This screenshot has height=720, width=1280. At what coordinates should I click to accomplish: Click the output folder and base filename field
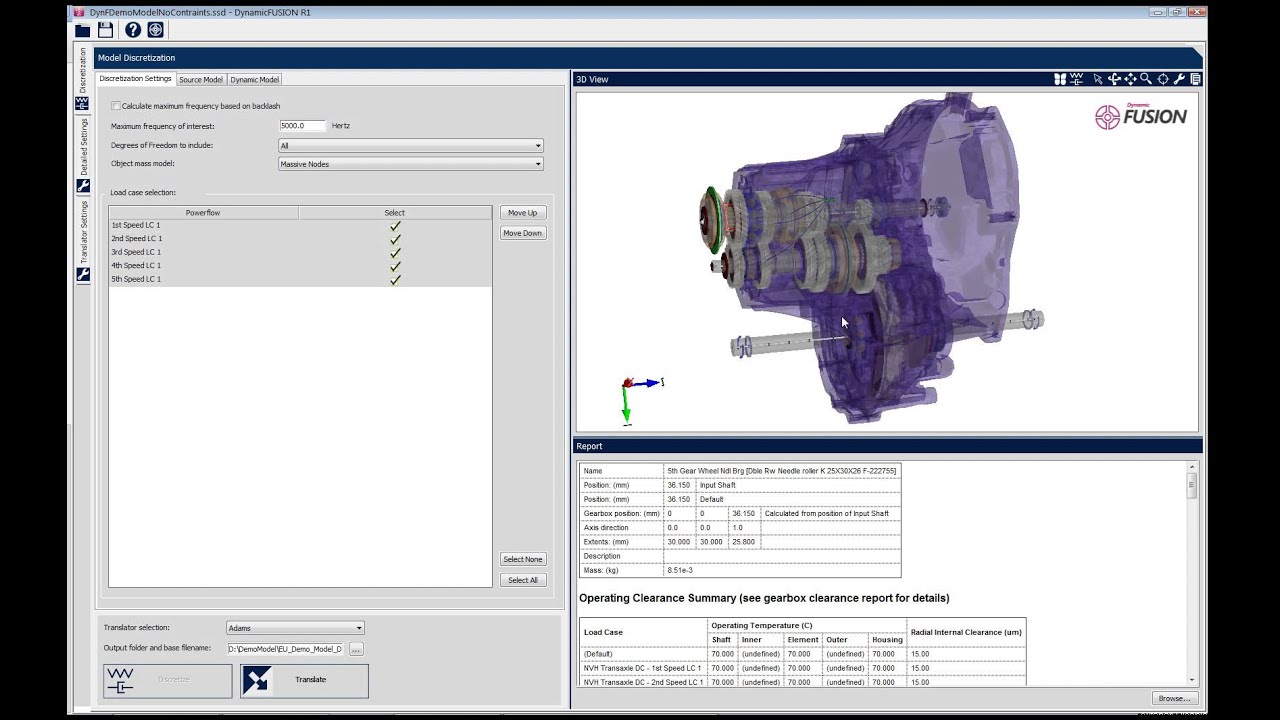click(x=285, y=649)
